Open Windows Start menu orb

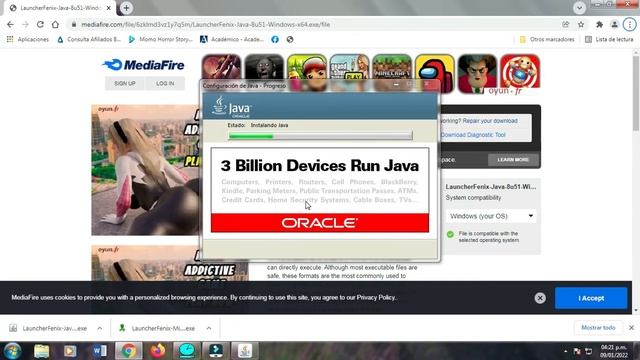click(12, 351)
